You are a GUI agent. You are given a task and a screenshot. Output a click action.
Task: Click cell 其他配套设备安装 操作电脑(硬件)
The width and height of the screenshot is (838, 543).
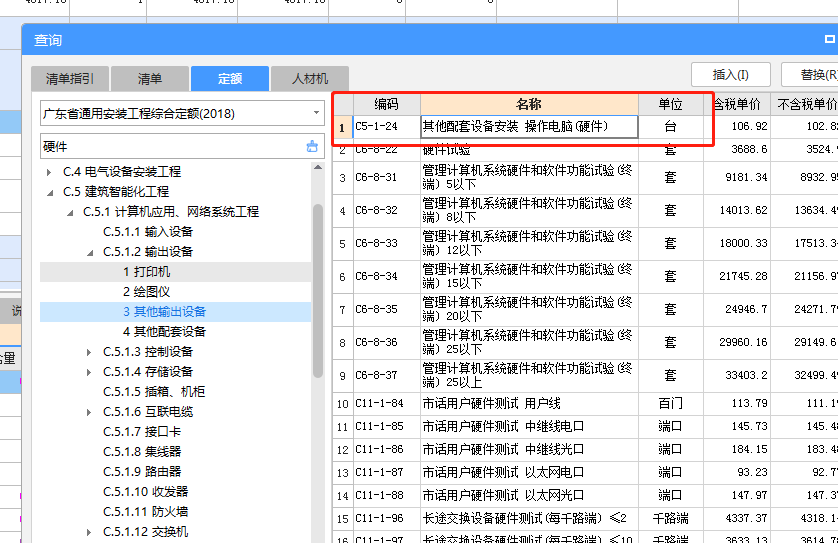click(529, 127)
